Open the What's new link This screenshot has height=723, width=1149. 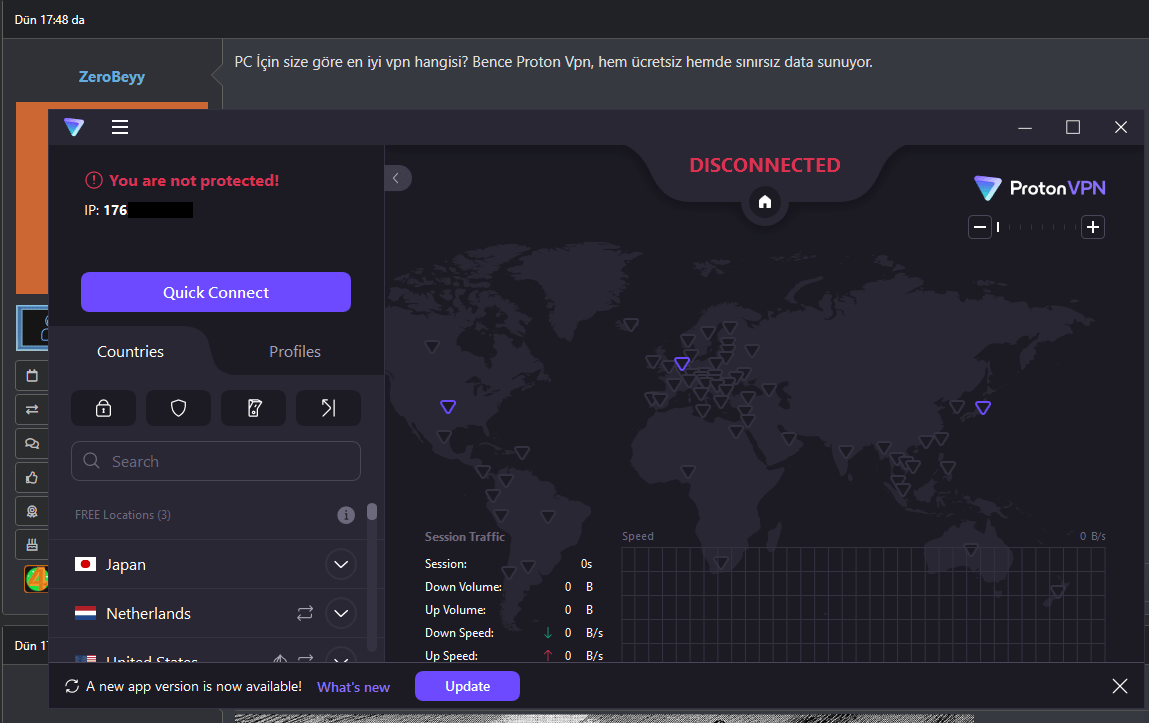(353, 687)
